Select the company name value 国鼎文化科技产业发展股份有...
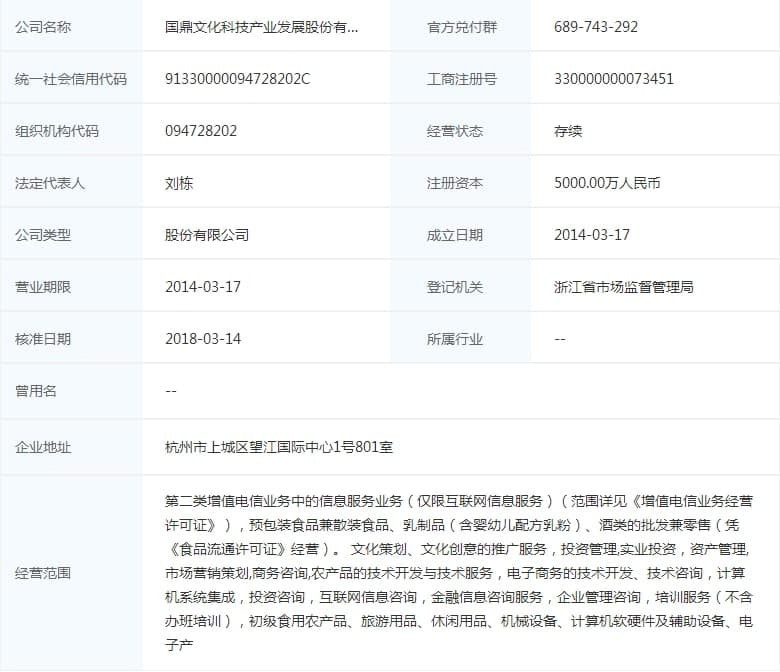 (261, 27)
